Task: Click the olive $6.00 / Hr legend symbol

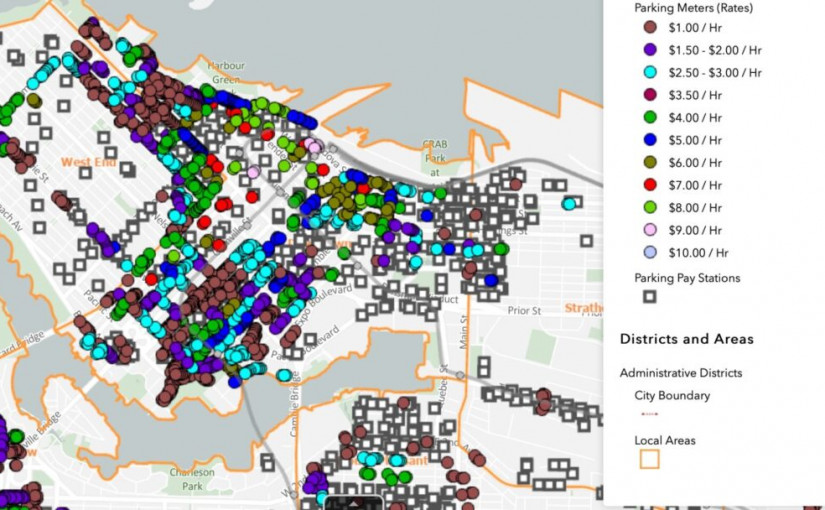Action: pos(650,163)
